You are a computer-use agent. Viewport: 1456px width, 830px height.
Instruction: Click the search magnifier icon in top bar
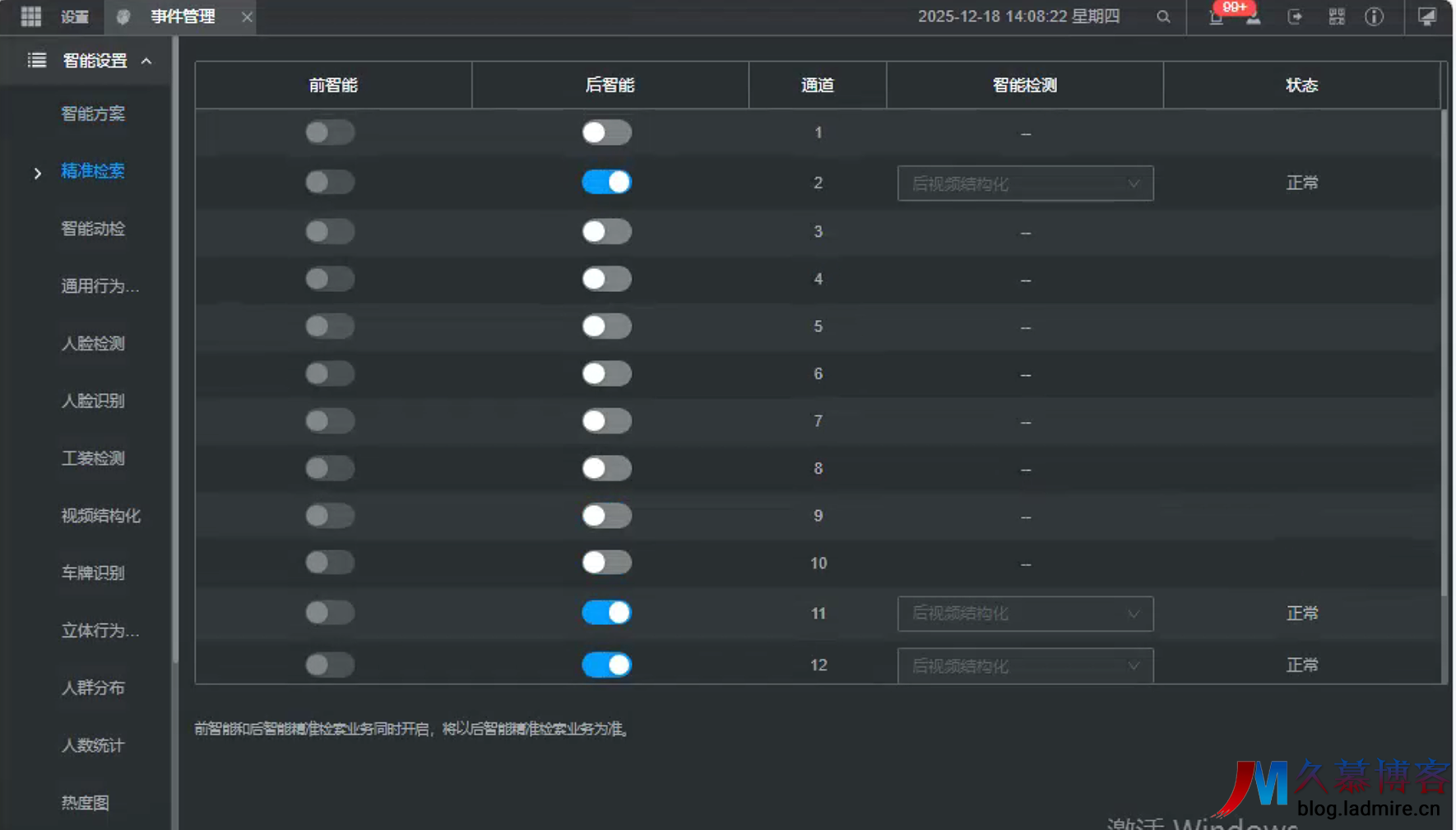1163,16
